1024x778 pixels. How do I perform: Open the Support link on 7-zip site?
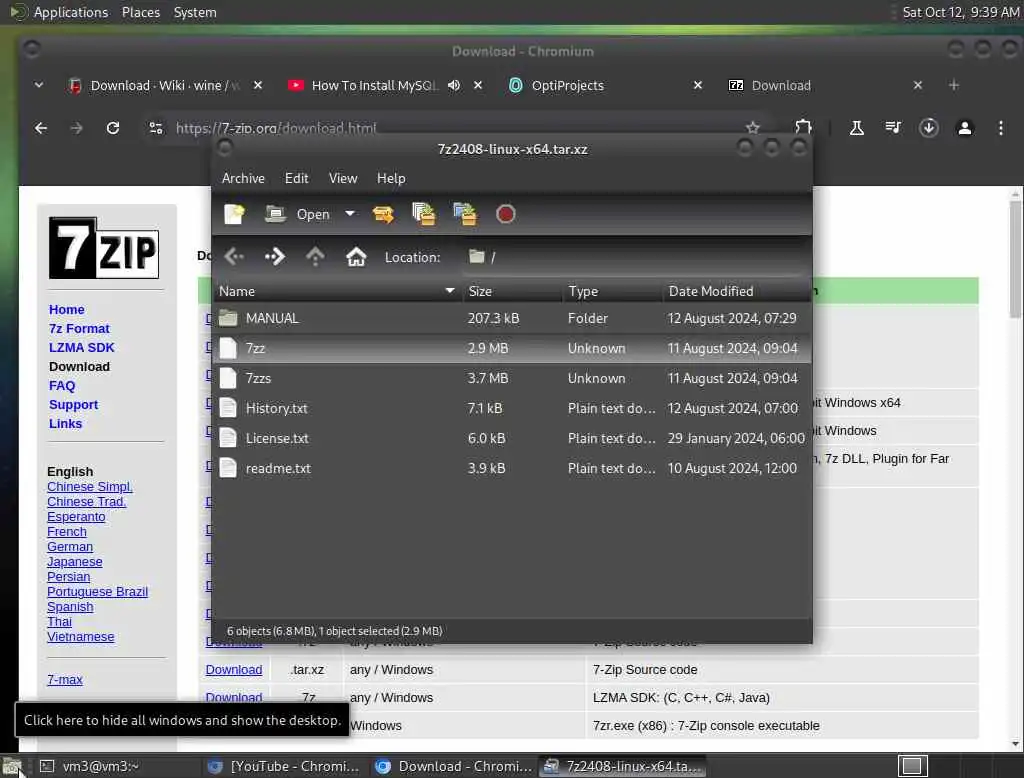[x=73, y=404]
